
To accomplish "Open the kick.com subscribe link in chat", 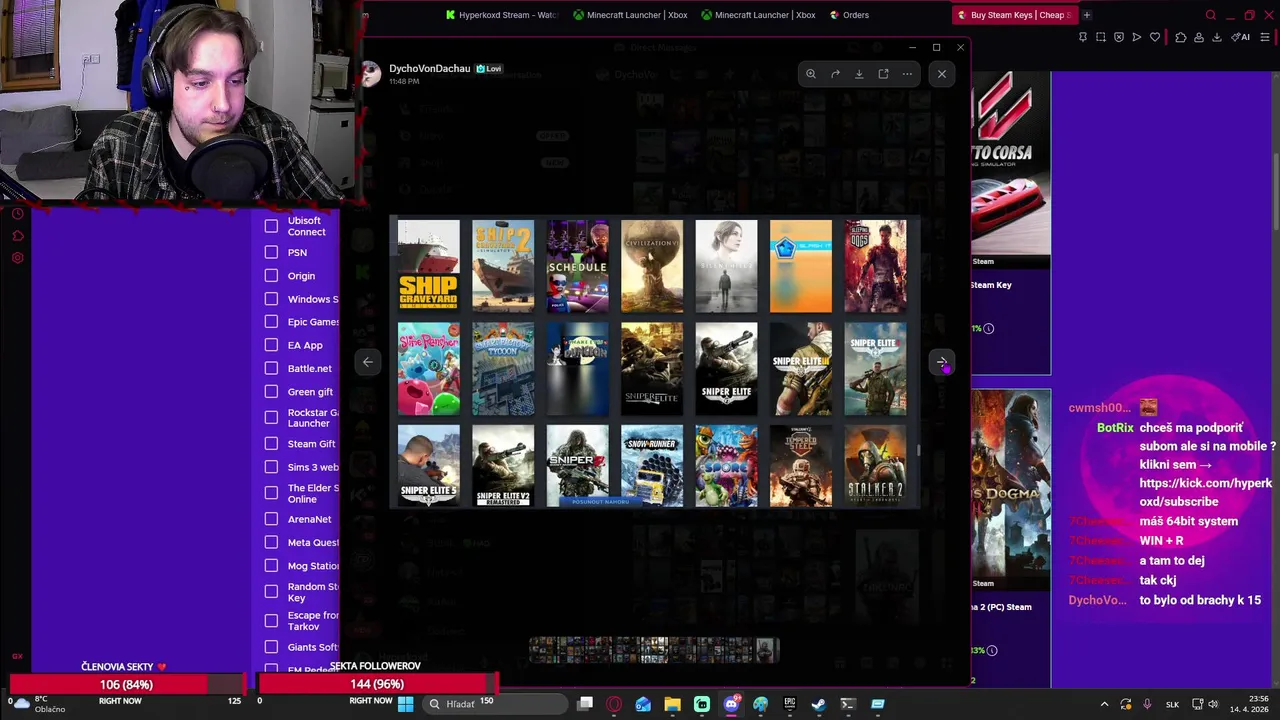I will click(x=1205, y=492).
